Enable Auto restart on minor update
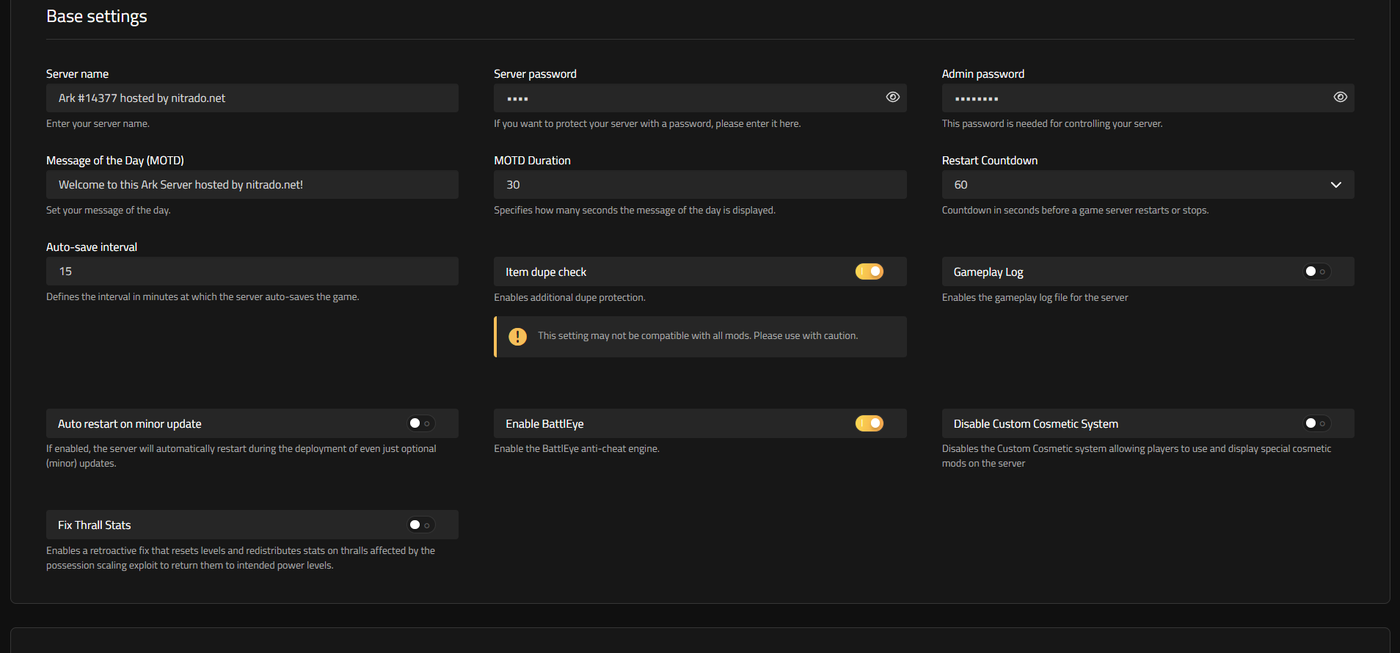 [421, 423]
